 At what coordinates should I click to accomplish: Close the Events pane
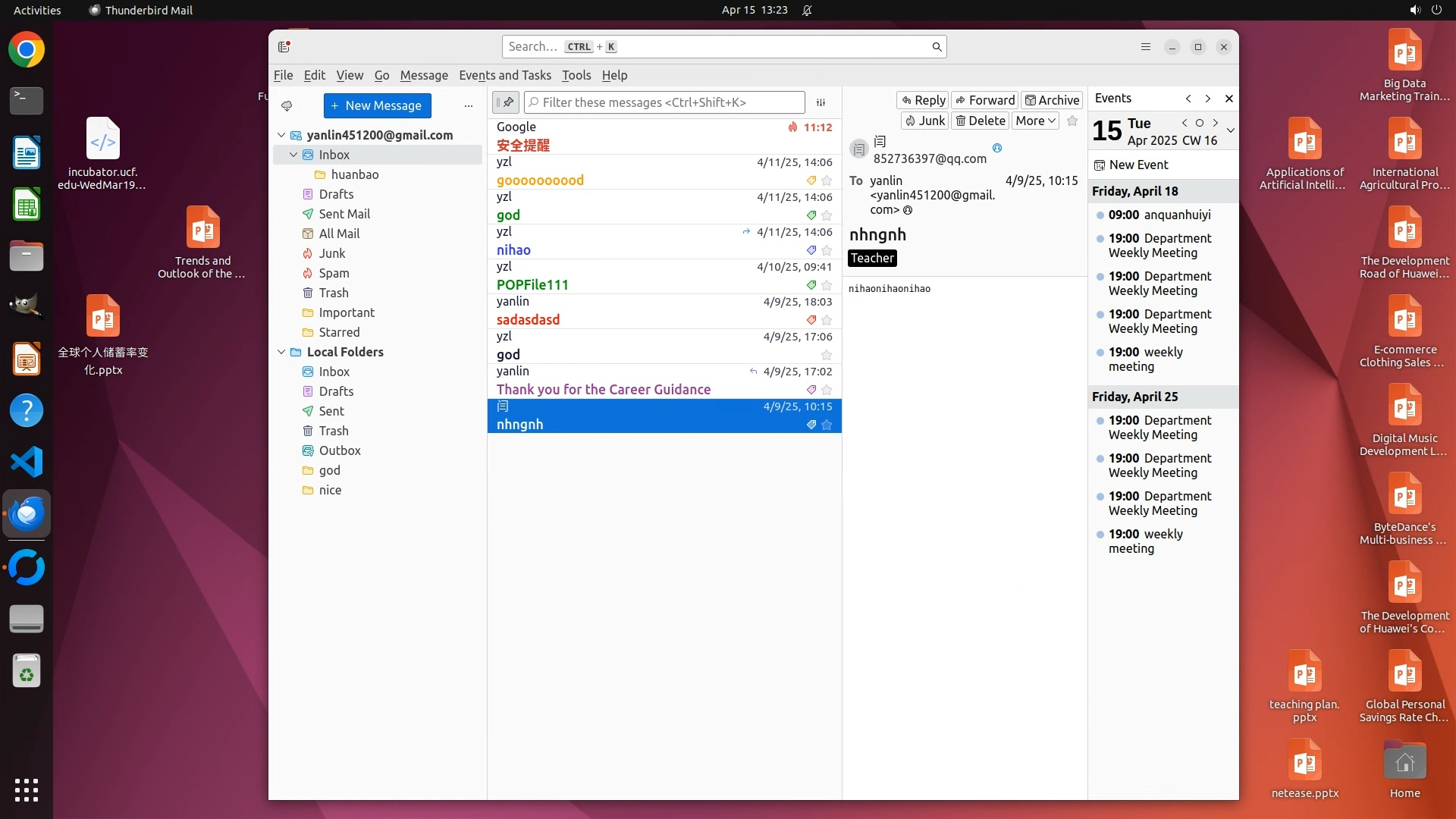click(1229, 99)
